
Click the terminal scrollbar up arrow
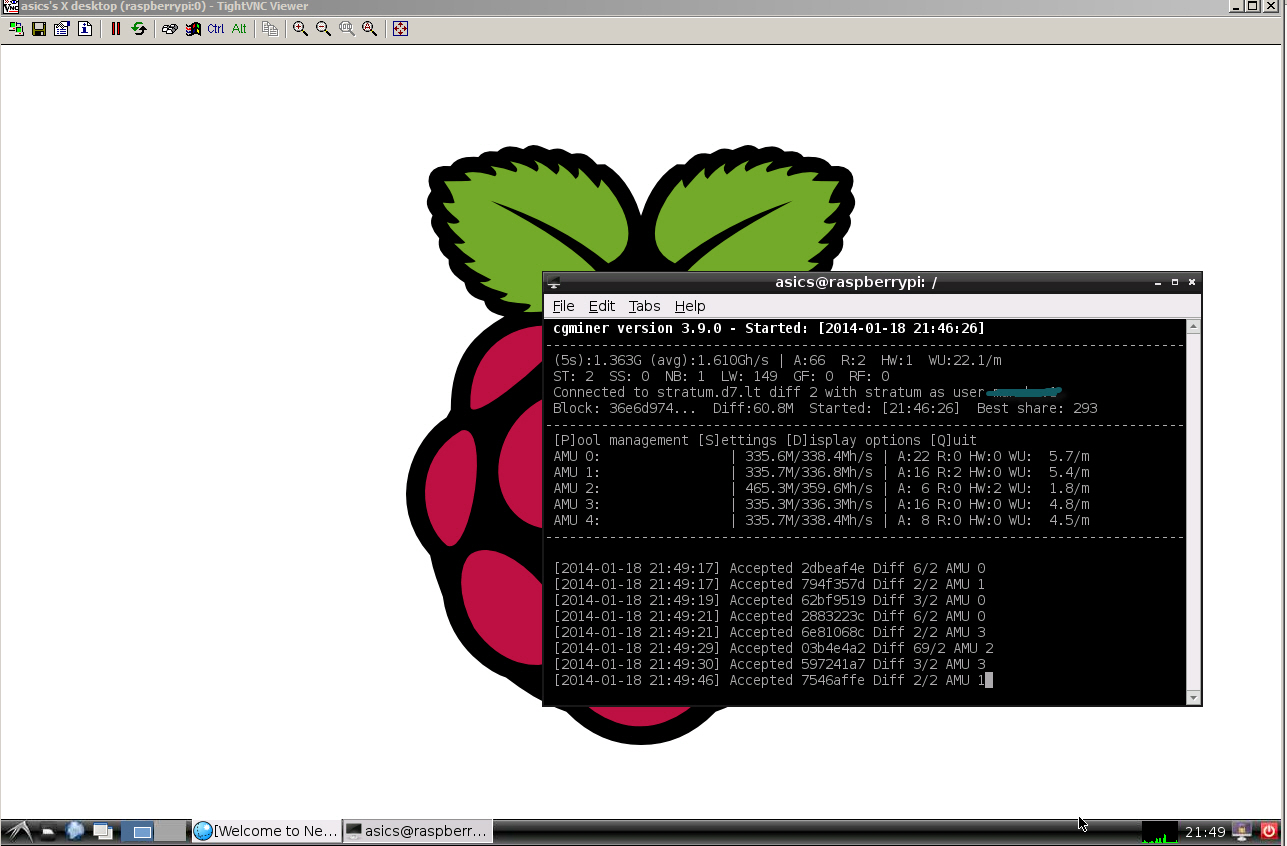1192,327
